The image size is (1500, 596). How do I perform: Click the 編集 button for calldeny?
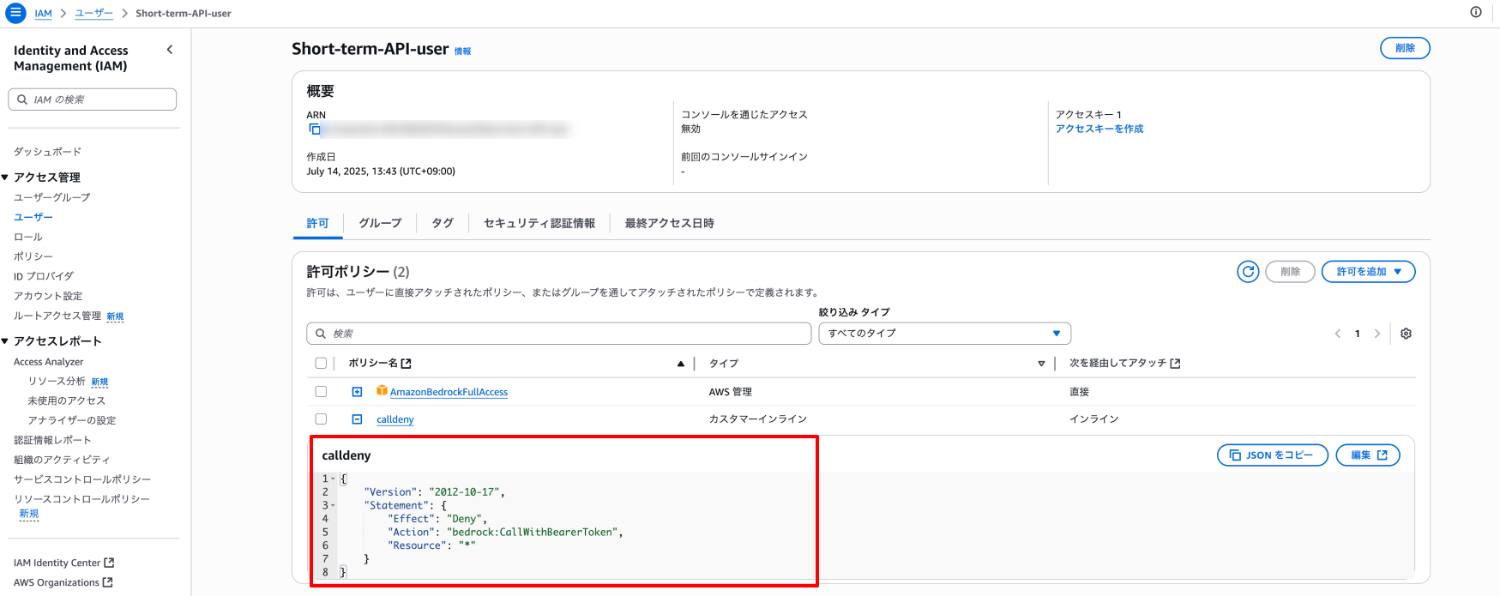pyautogui.click(x=1368, y=455)
